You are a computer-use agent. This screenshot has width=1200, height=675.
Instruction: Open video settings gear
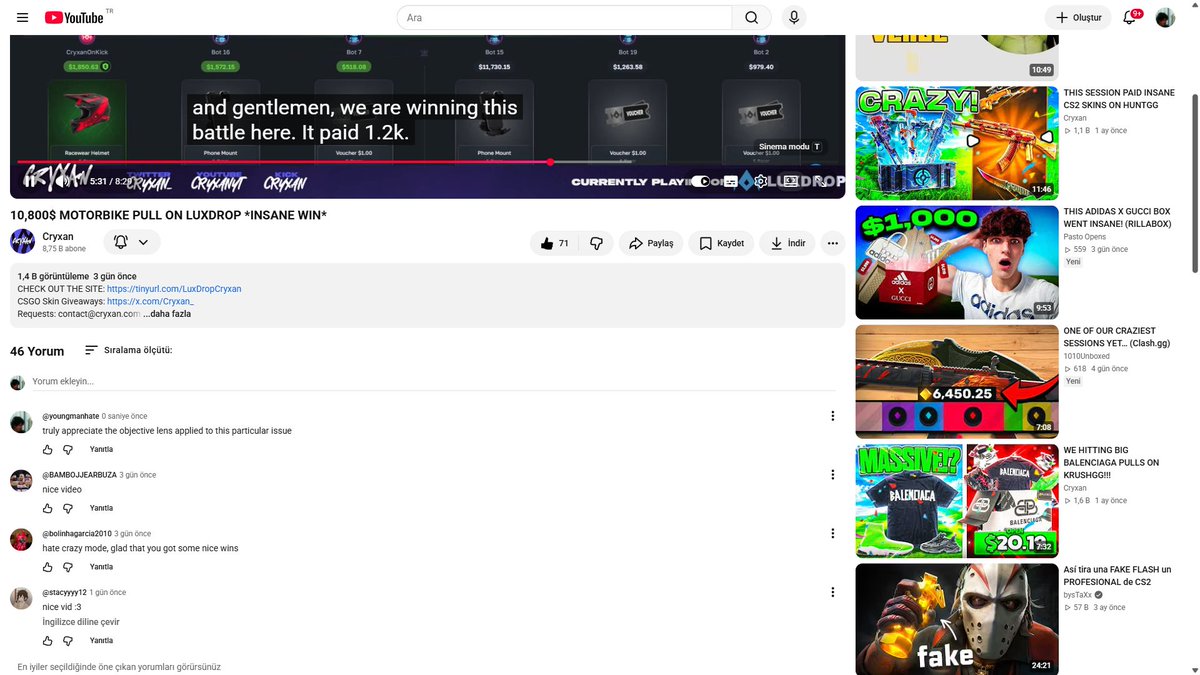(761, 181)
